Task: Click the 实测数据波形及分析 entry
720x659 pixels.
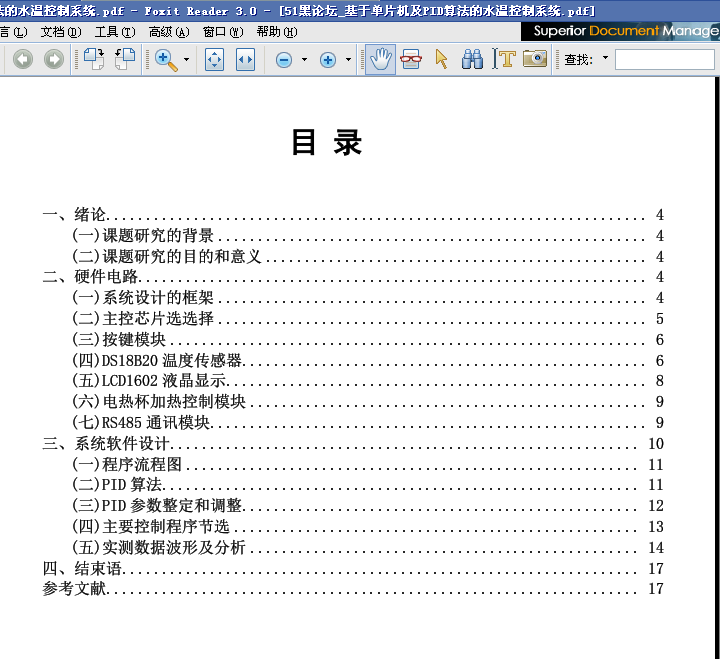Action: click(368, 547)
